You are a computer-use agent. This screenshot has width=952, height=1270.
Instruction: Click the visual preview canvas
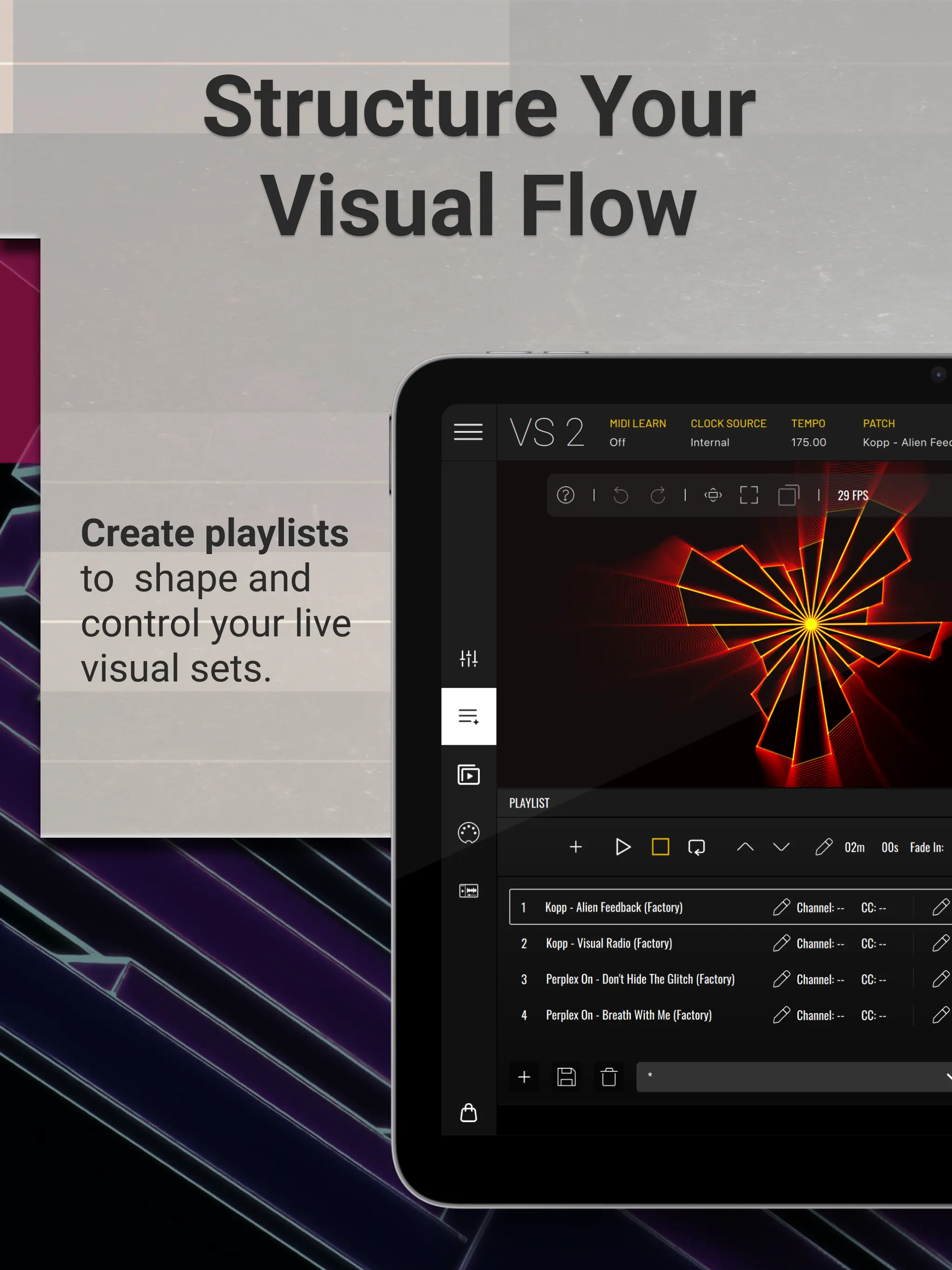coord(725,624)
